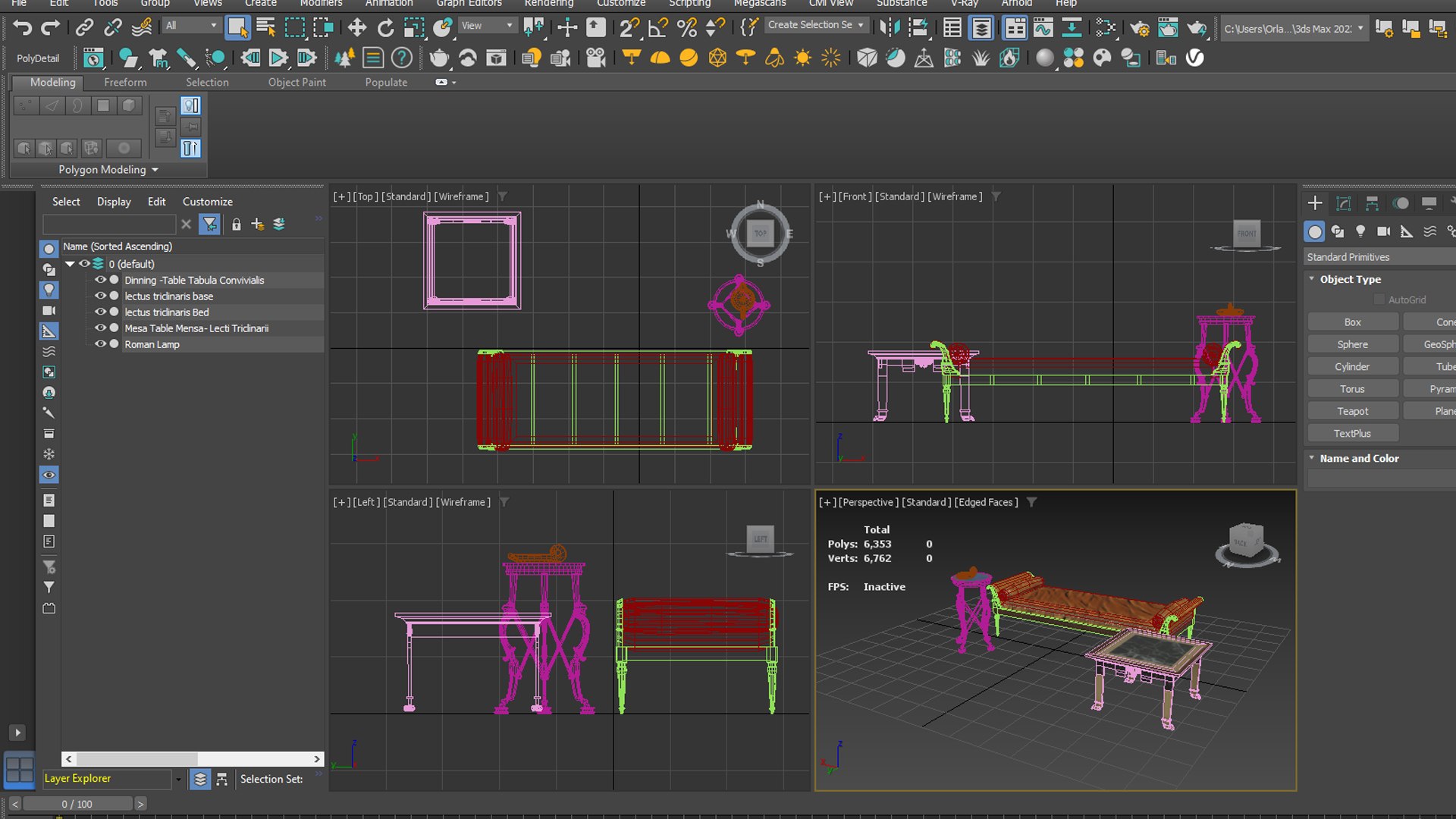Hide the lectus triclinaris base object
The width and height of the screenshot is (1456, 819).
[x=100, y=296]
